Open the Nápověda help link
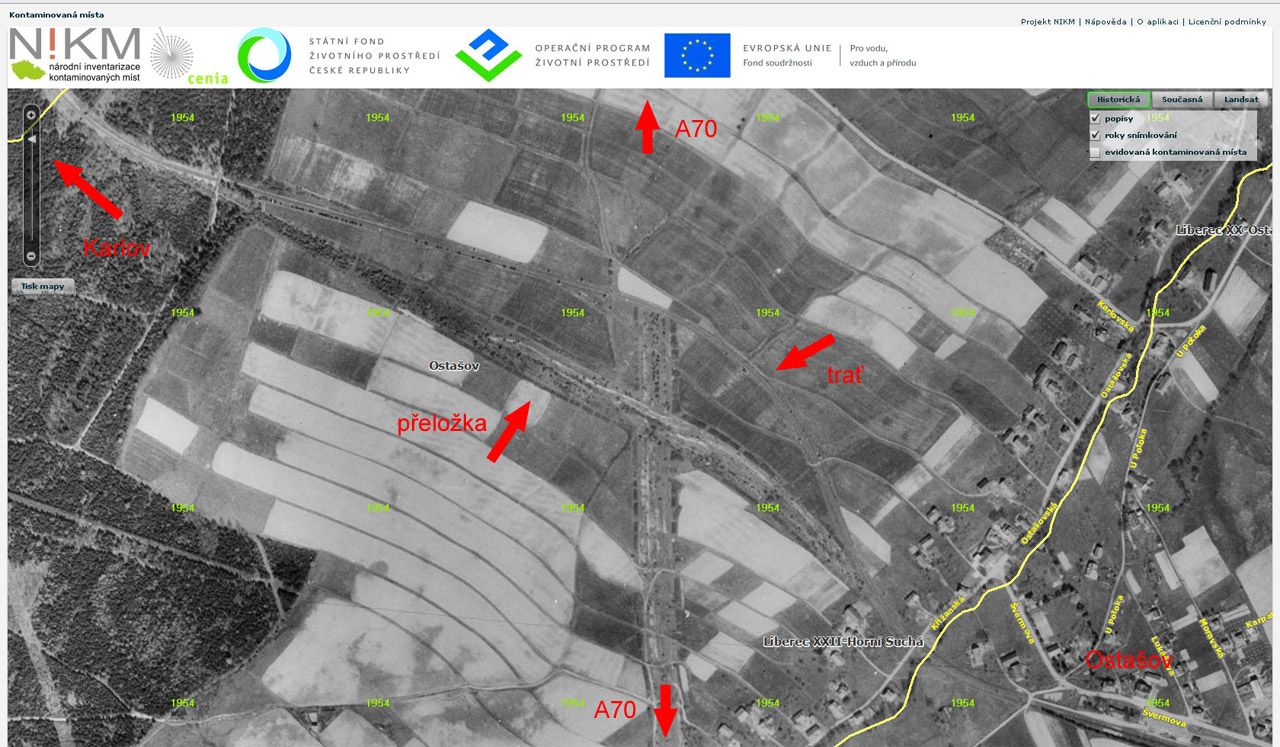 (1104, 21)
